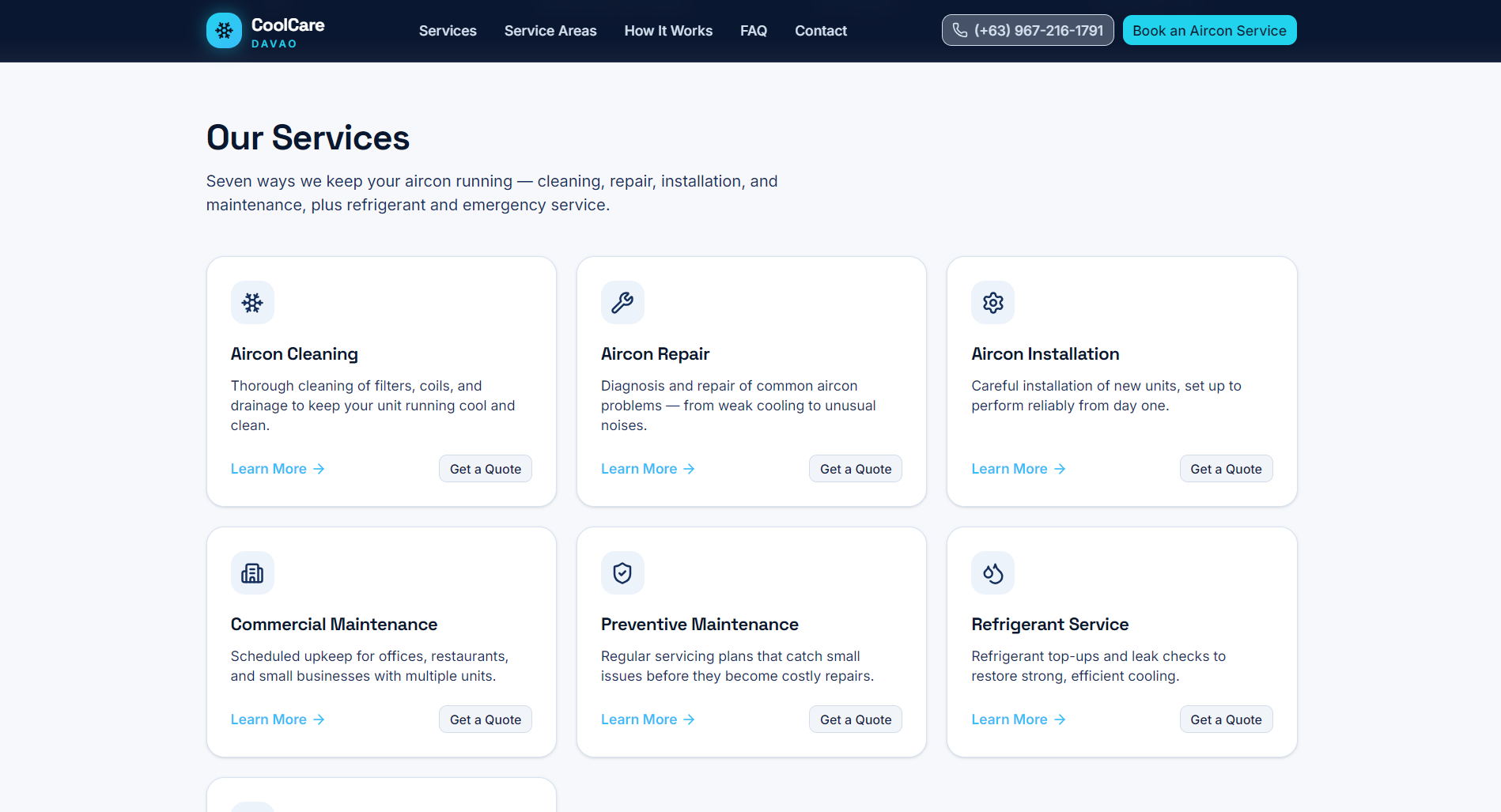The height and width of the screenshot is (812, 1501).
Task: Open Learn More for Preventive Maintenance
Action: (x=648, y=719)
